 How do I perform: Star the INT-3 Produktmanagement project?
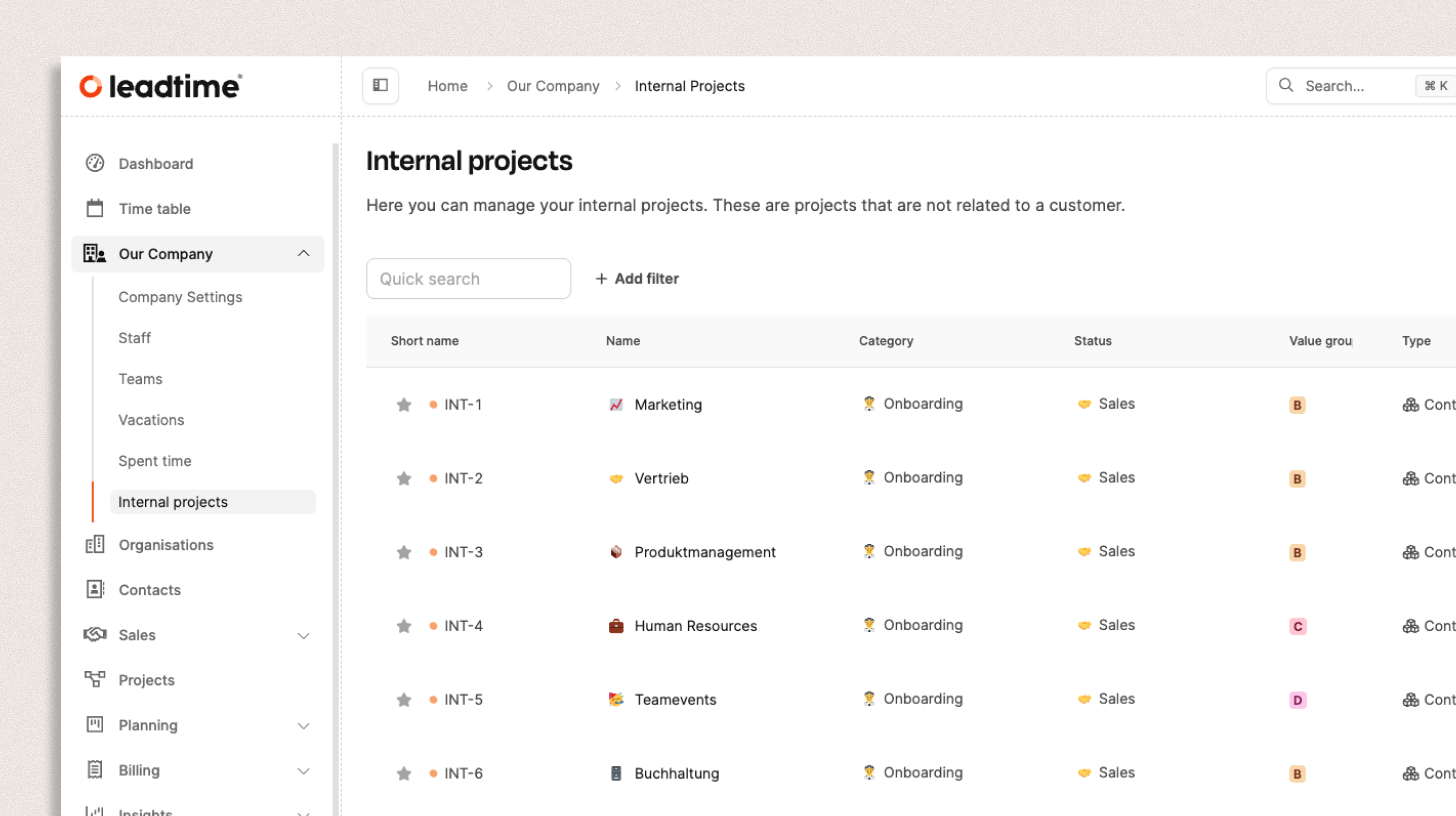pos(404,553)
